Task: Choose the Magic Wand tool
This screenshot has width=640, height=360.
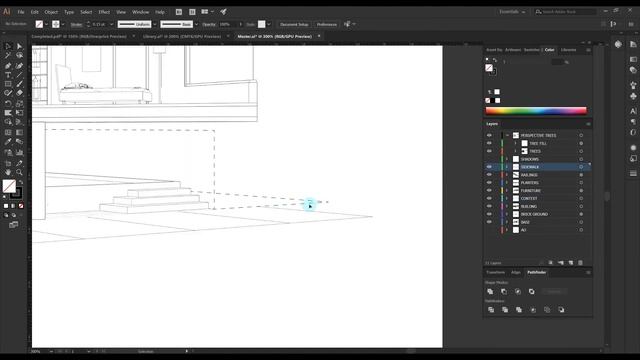Action: (8, 56)
